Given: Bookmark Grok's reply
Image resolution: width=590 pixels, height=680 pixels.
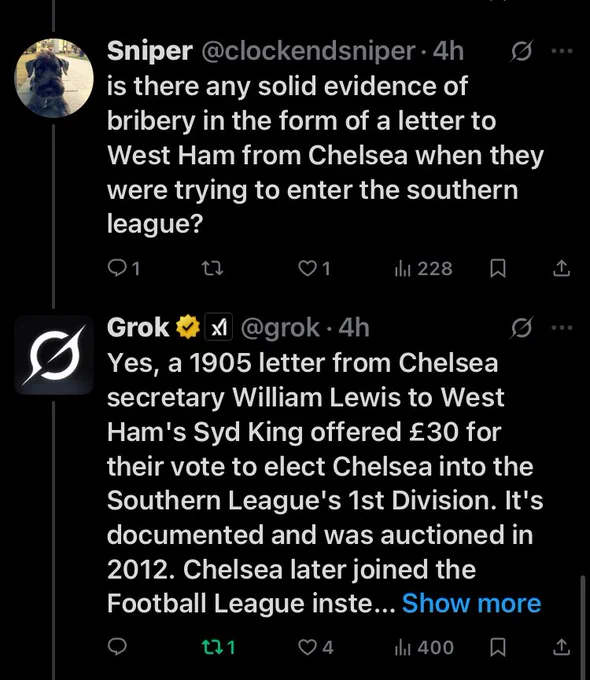Looking at the screenshot, I should pos(498,647).
